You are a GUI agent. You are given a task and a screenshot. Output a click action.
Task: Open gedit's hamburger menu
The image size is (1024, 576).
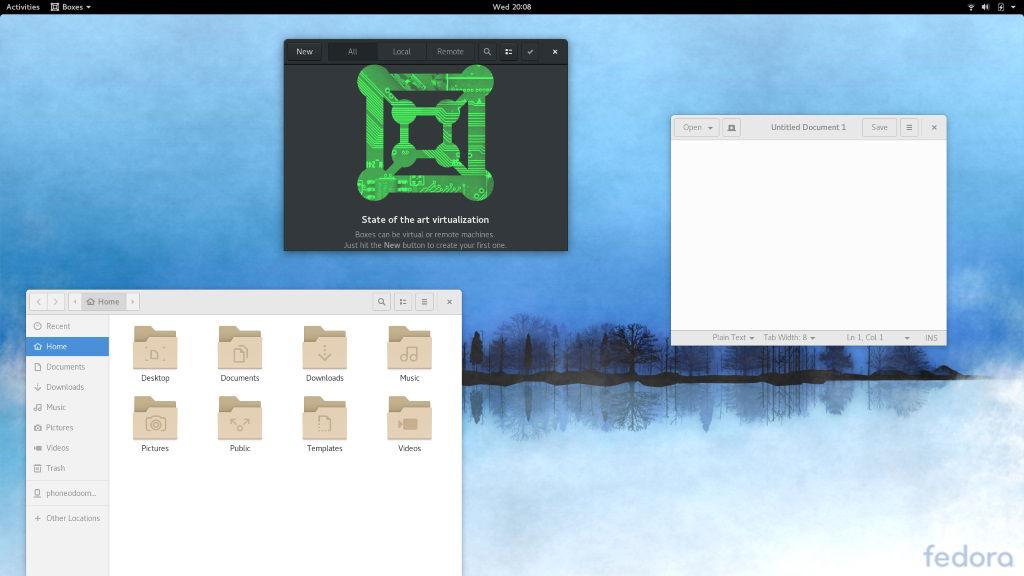point(908,127)
